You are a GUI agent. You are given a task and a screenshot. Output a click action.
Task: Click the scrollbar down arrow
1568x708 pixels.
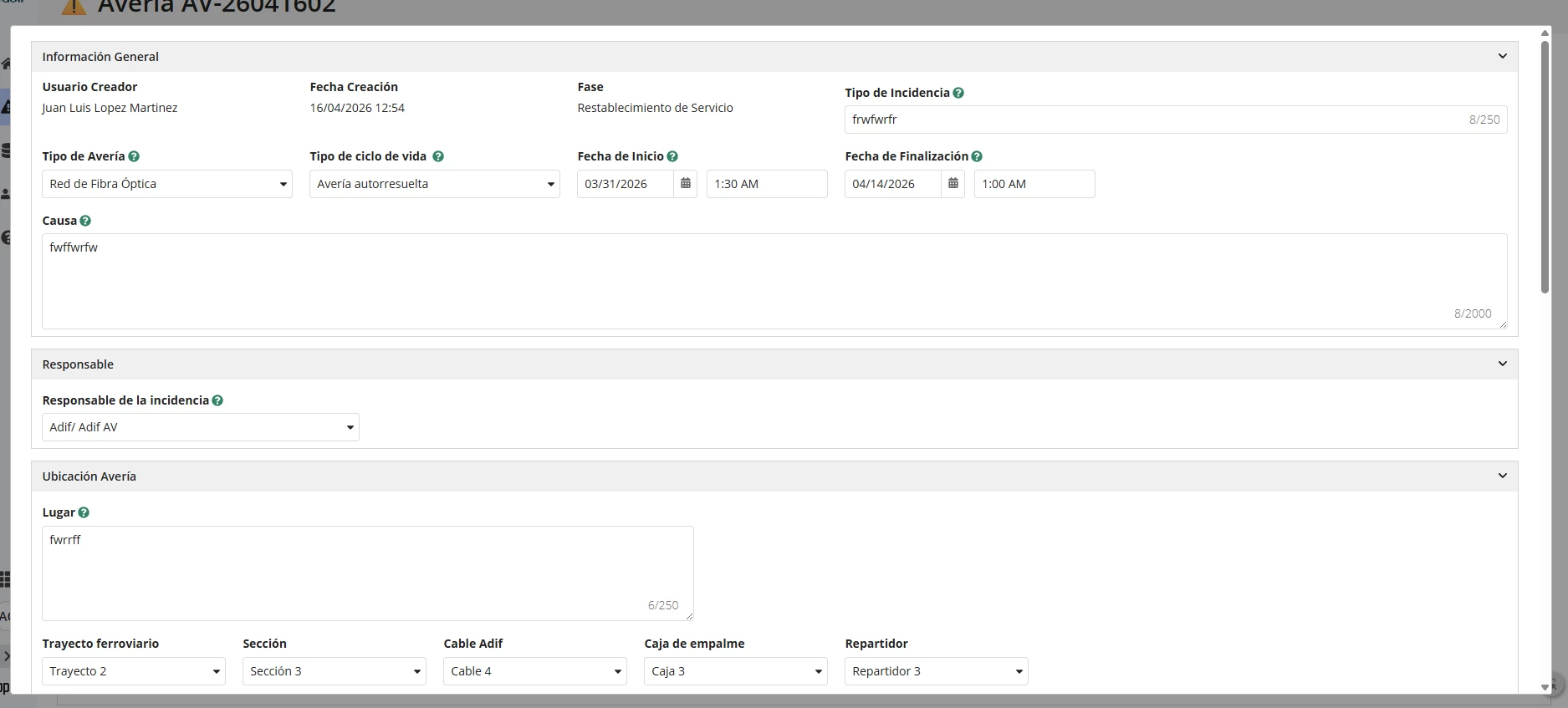point(1545,687)
